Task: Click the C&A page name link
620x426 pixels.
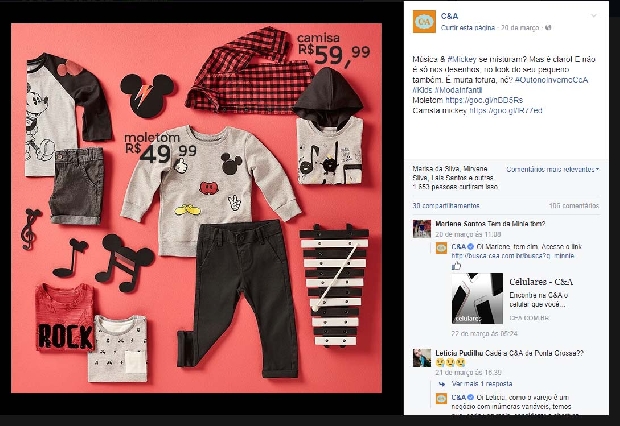Action: click(x=449, y=16)
